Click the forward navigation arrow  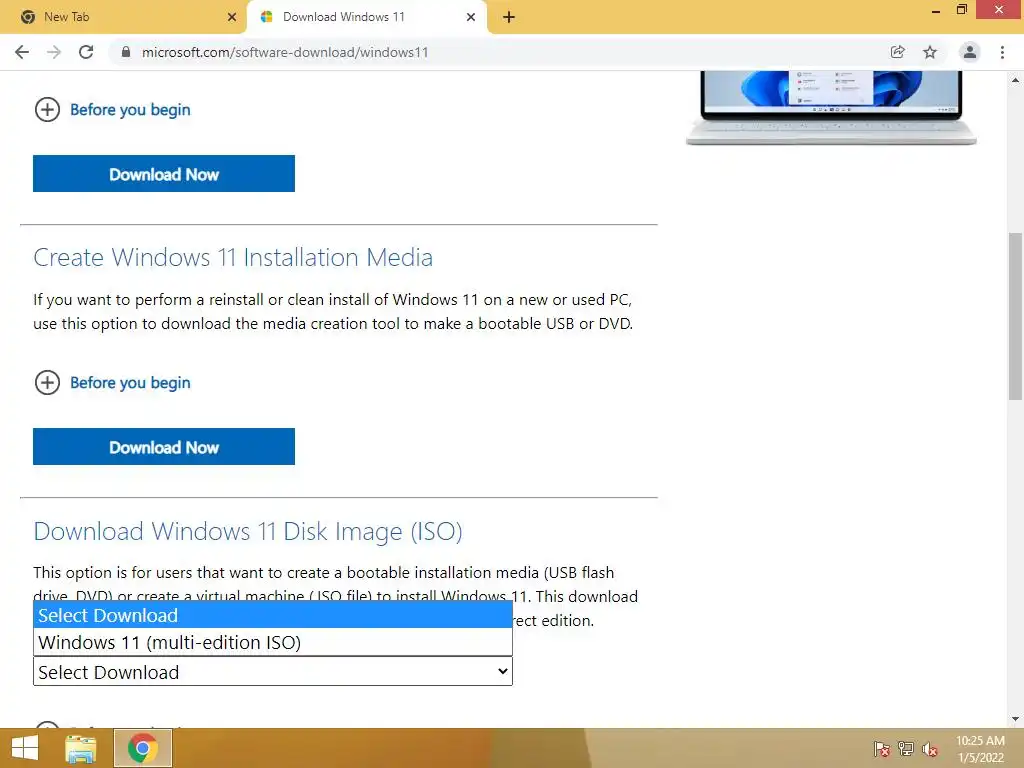tap(54, 52)
